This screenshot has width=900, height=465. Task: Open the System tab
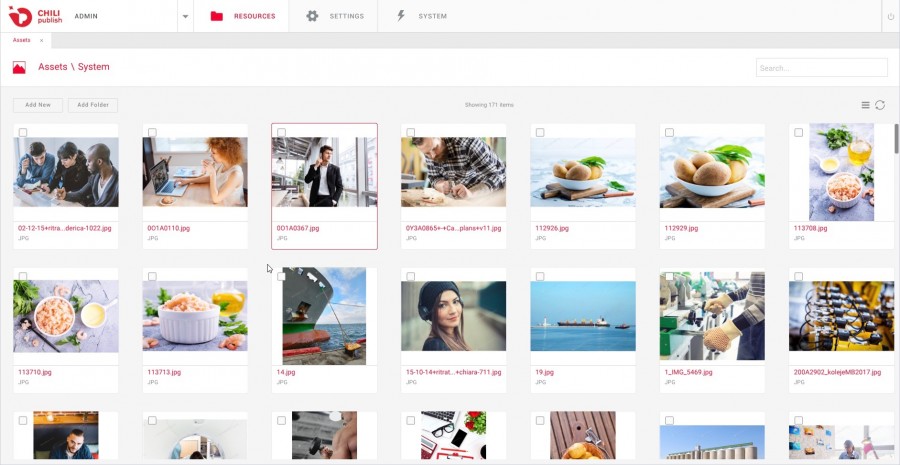click(421, 16)
